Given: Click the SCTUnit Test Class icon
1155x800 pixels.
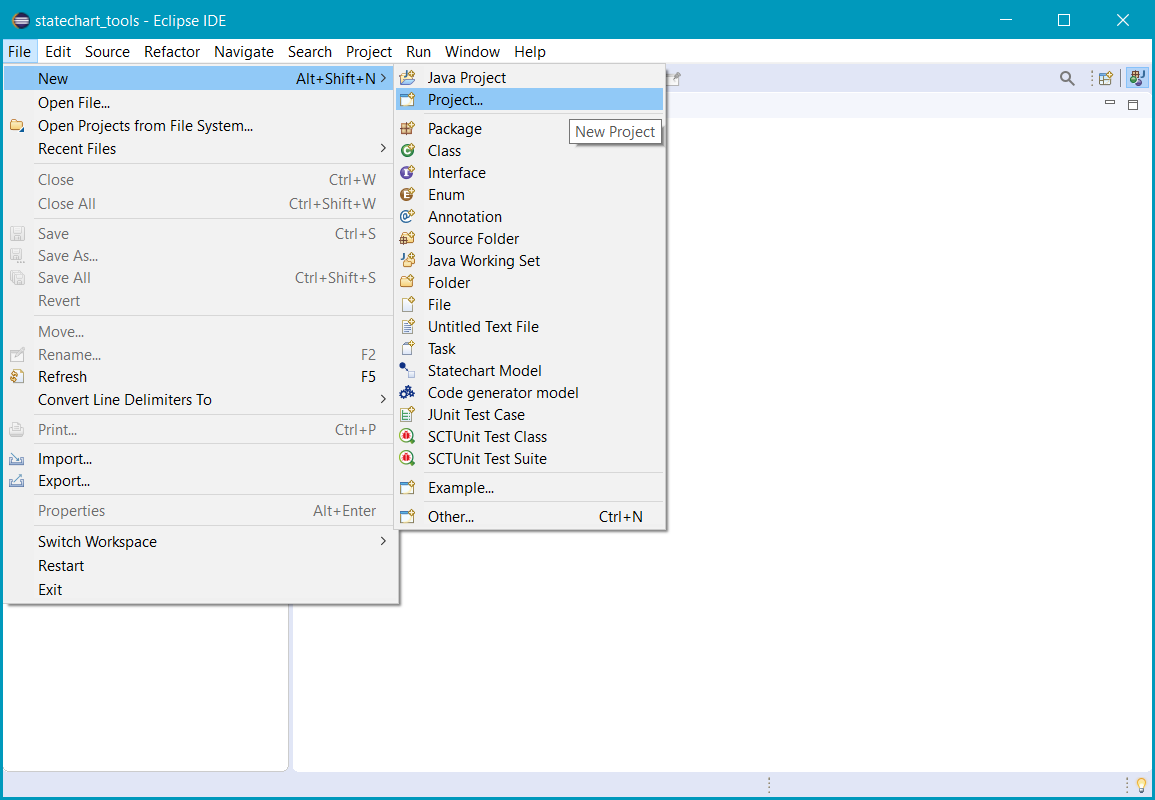Looking at the screenshot, I should (407, 437).
